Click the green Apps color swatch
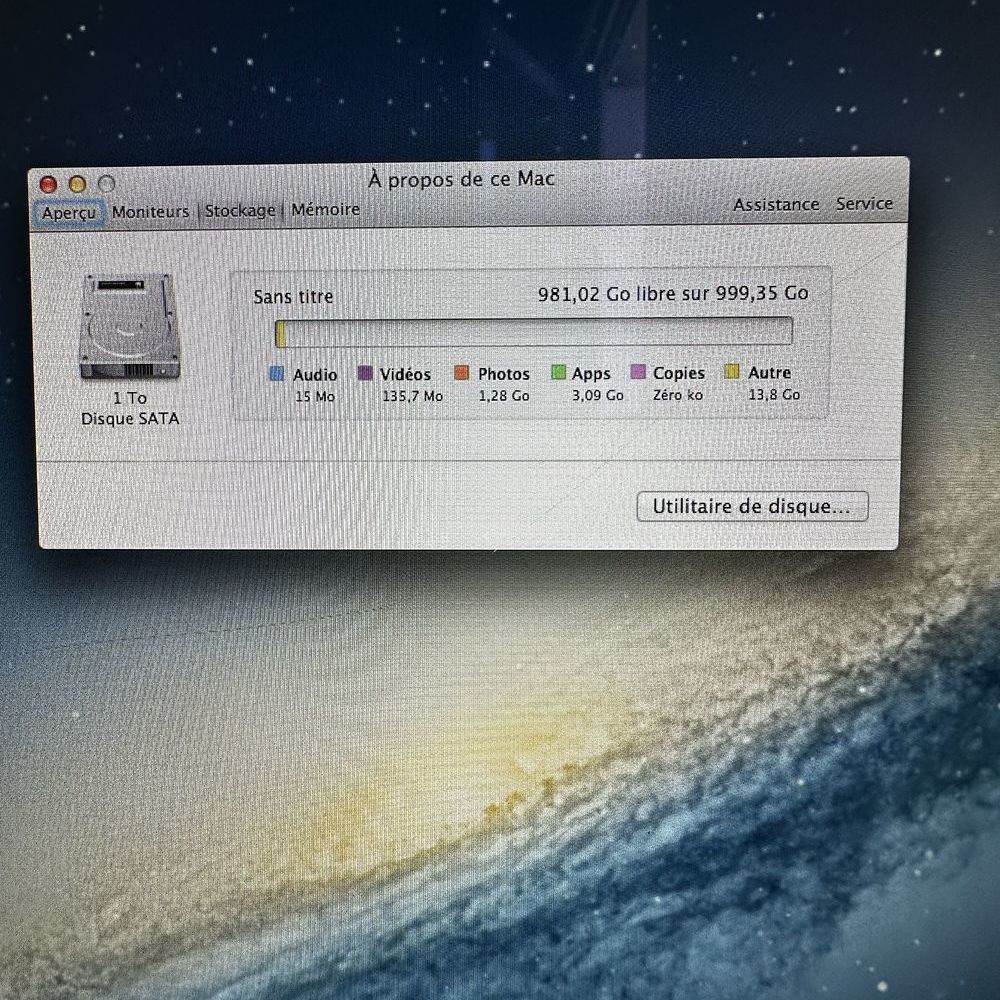Viewport: 1000px width, 1000px height. [558, 372]
